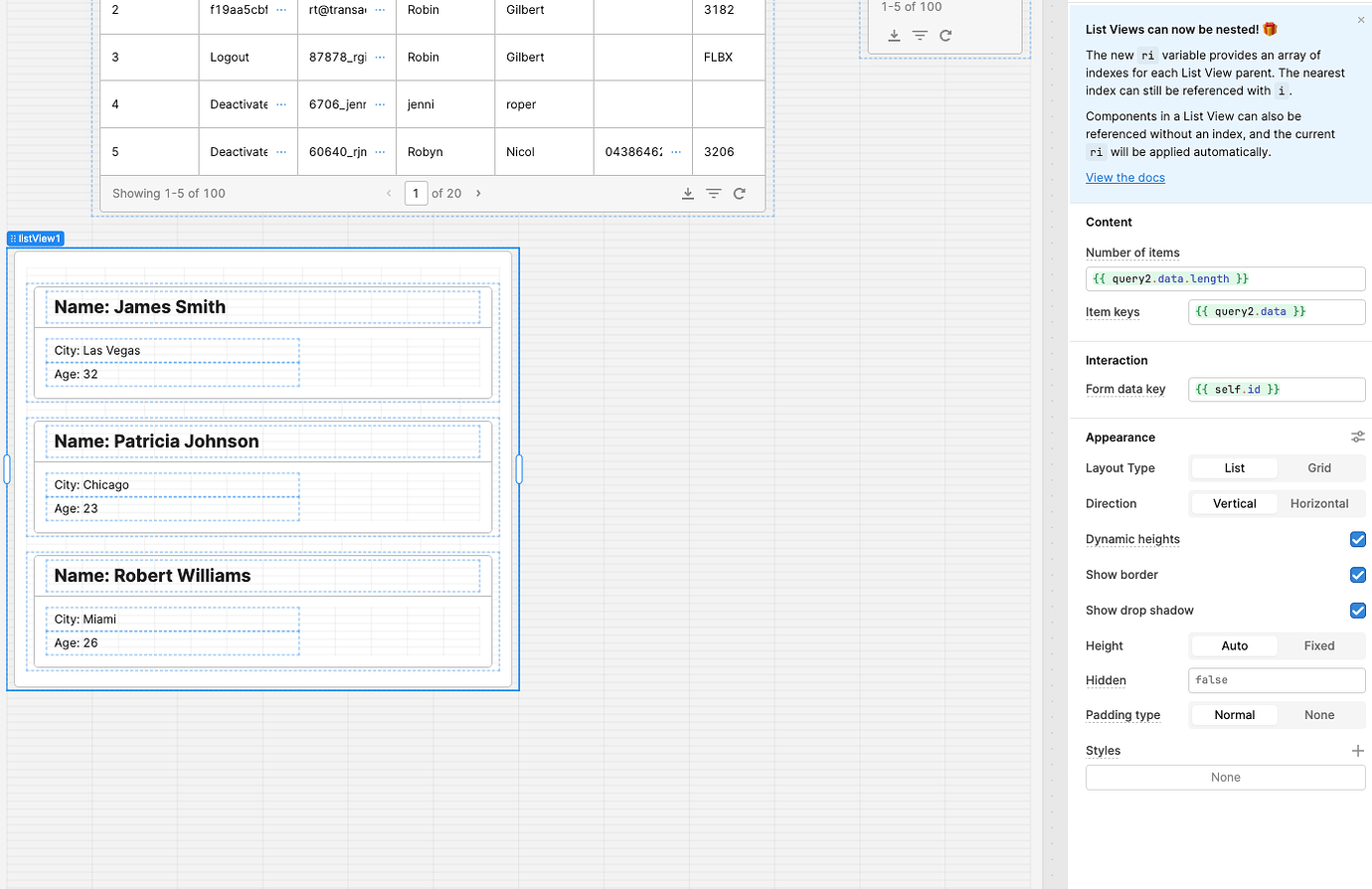Change Height from Auto to Fixed
This screenshot has height=889, width=1372.
point(1319,645)
